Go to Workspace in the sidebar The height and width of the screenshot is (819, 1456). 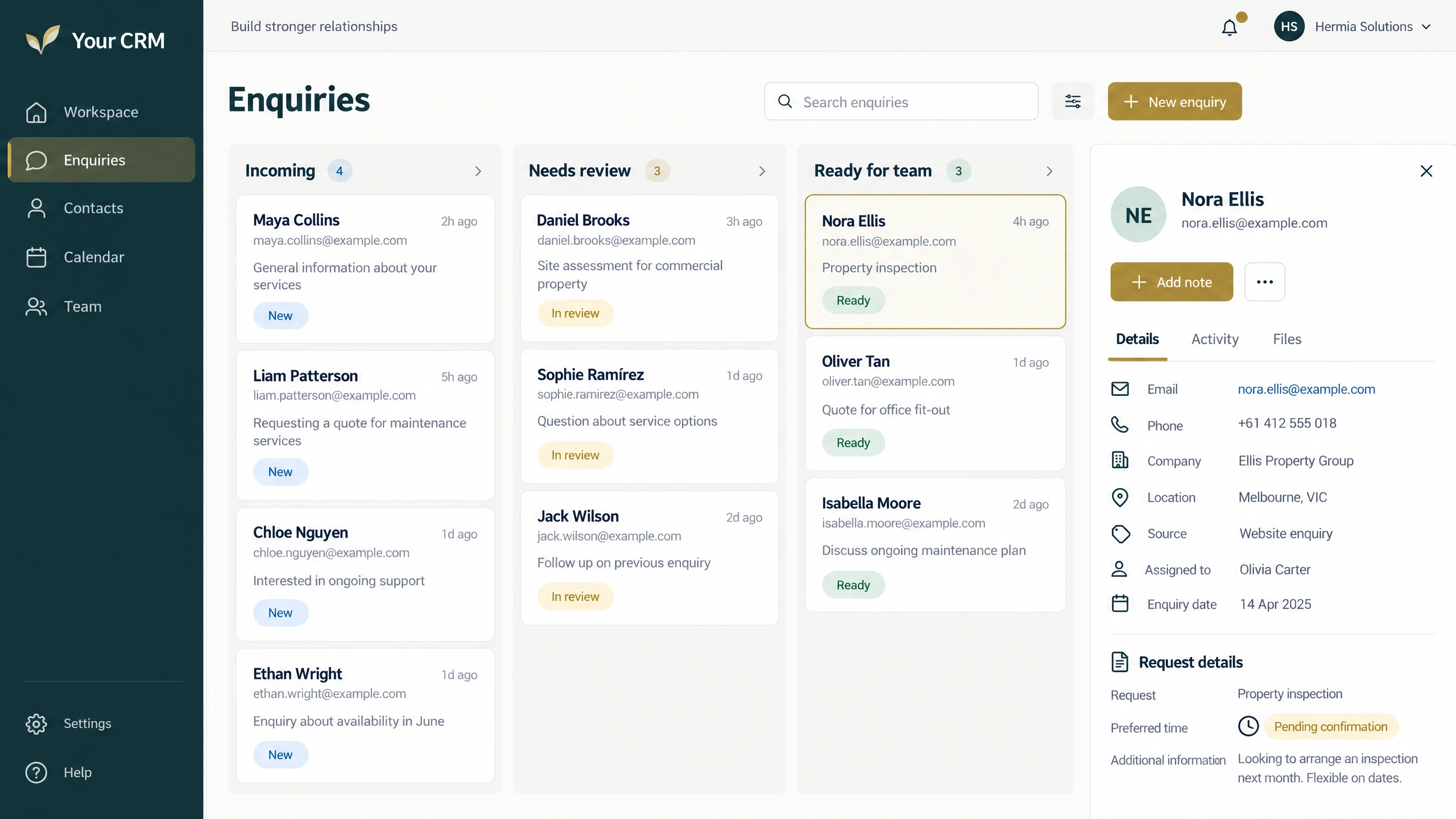tap(101, 112)
